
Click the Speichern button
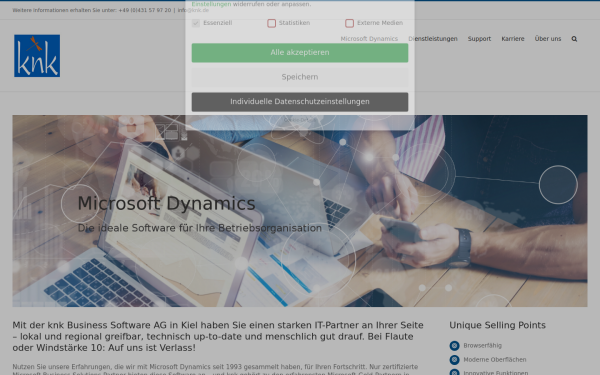coord(300,77)
